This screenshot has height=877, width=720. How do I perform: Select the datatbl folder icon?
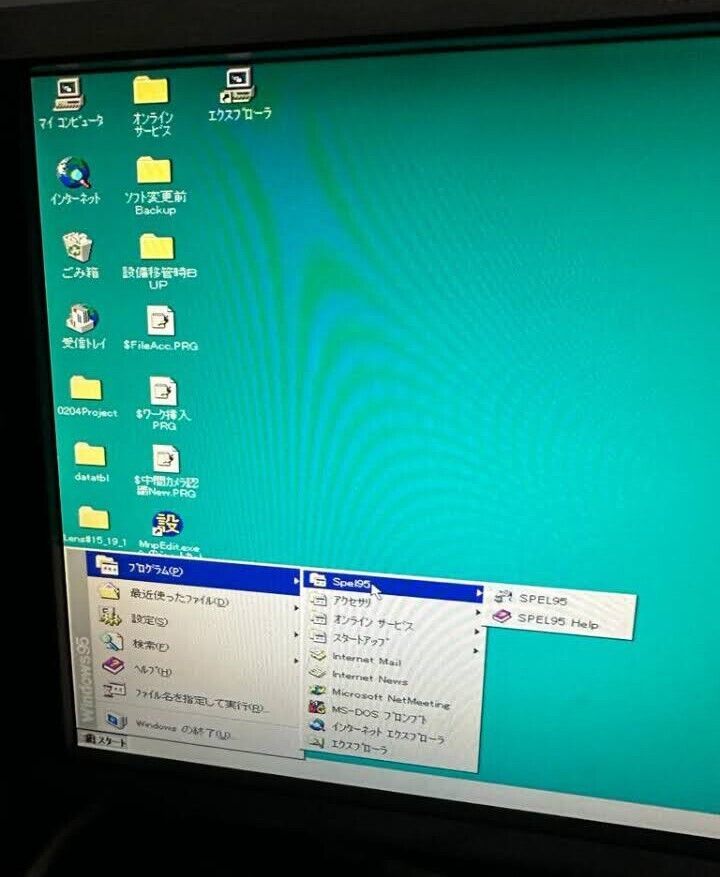(90, 455)
